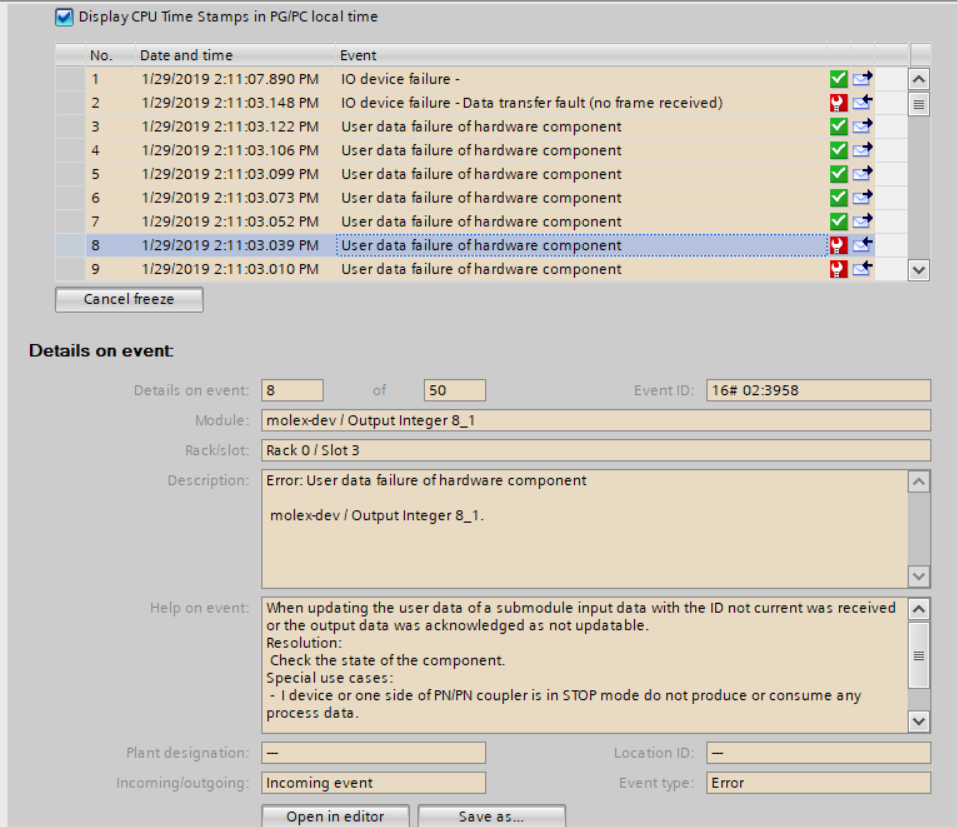Screen dimensions: 957x827
Task: Click incoming event envelope icon in row 2
Action: point(862,103)
